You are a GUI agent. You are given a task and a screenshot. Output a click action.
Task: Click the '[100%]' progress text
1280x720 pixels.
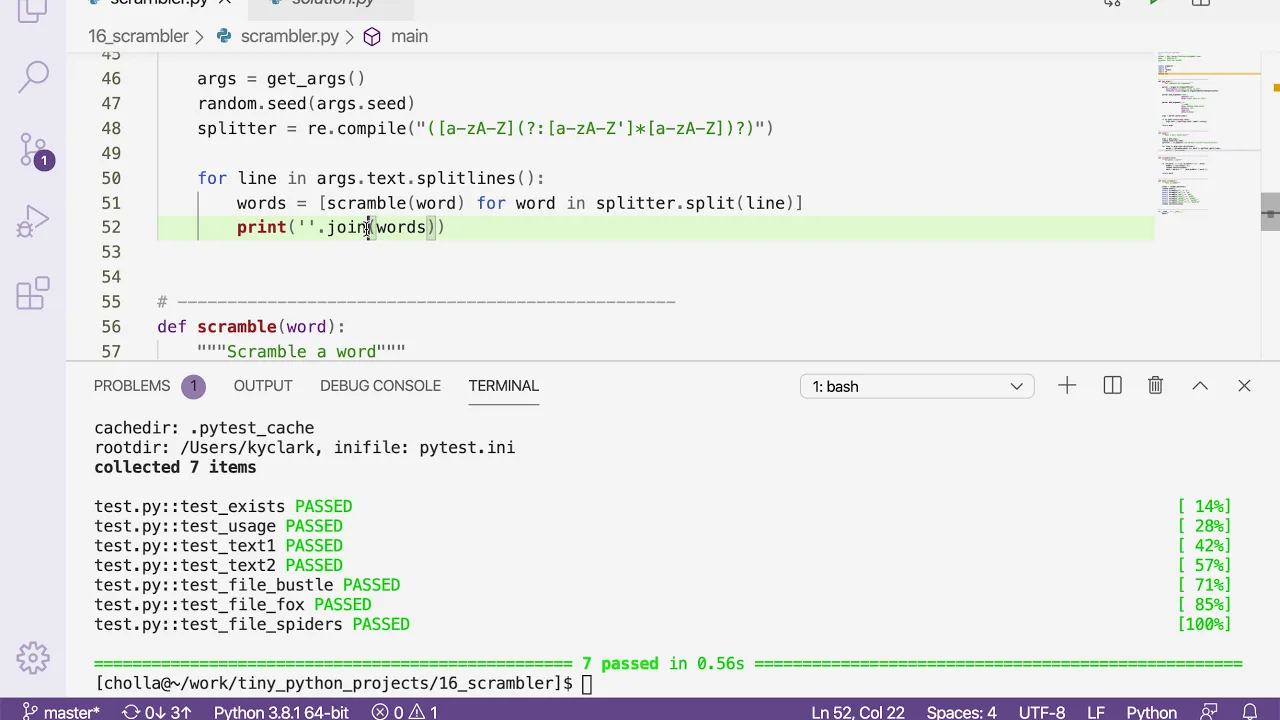click(1204, 625)
